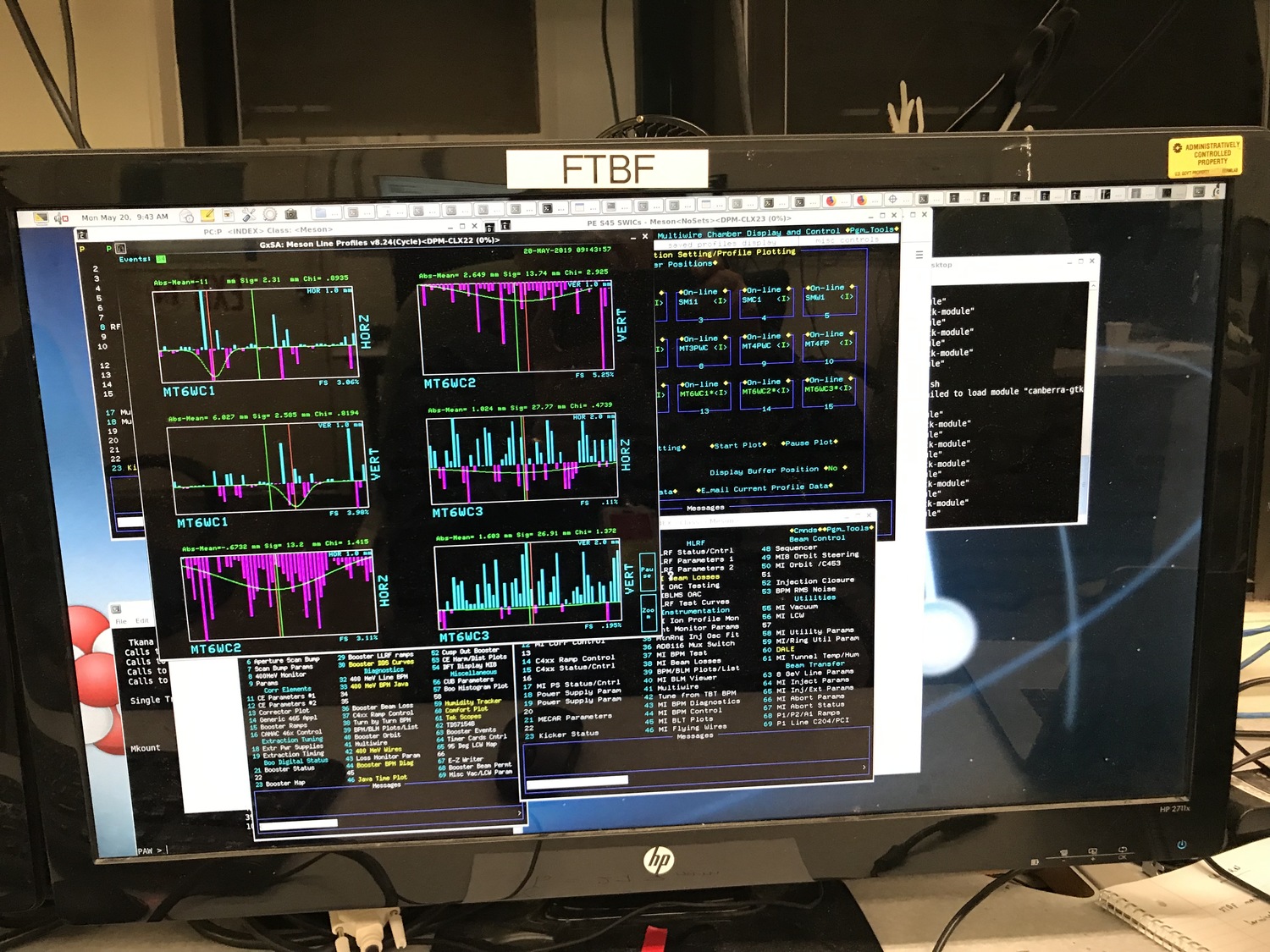
Task: Select the MT6WC2 vertical profile plot
Action: click(x=516, y=327)
